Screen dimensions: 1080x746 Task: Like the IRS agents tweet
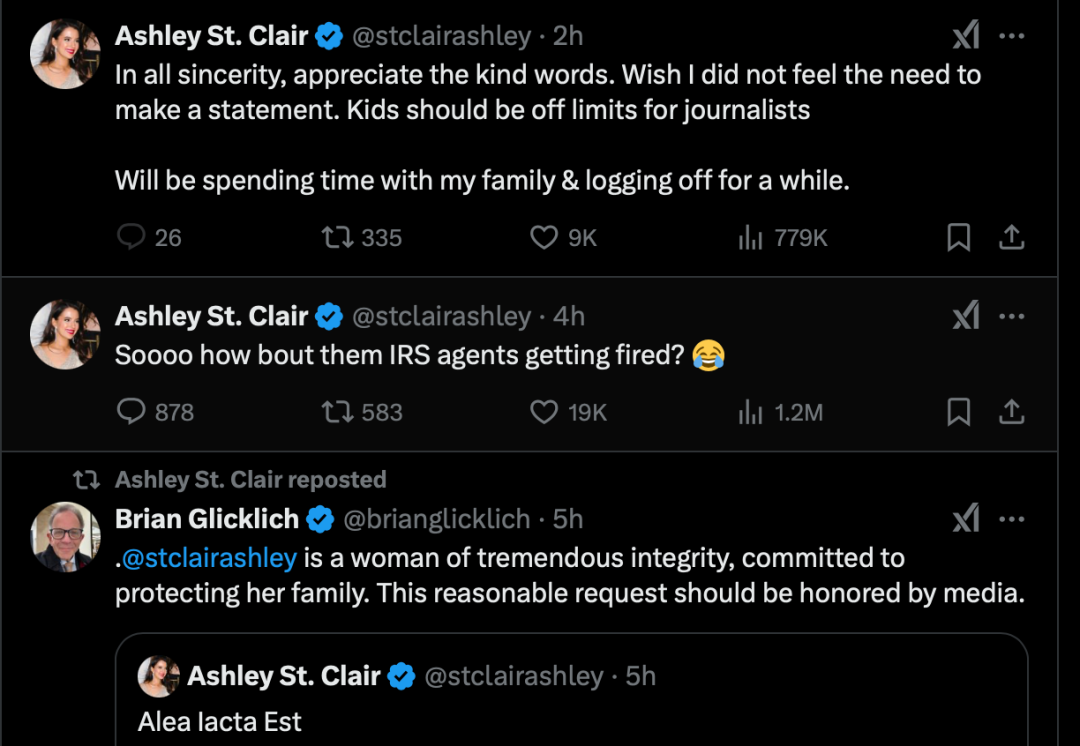pyautogui.click(x=568, y=412)
